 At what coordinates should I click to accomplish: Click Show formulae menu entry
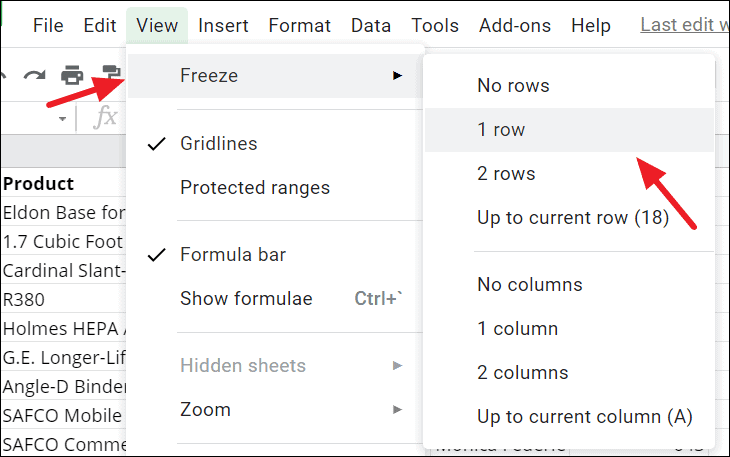246,299
